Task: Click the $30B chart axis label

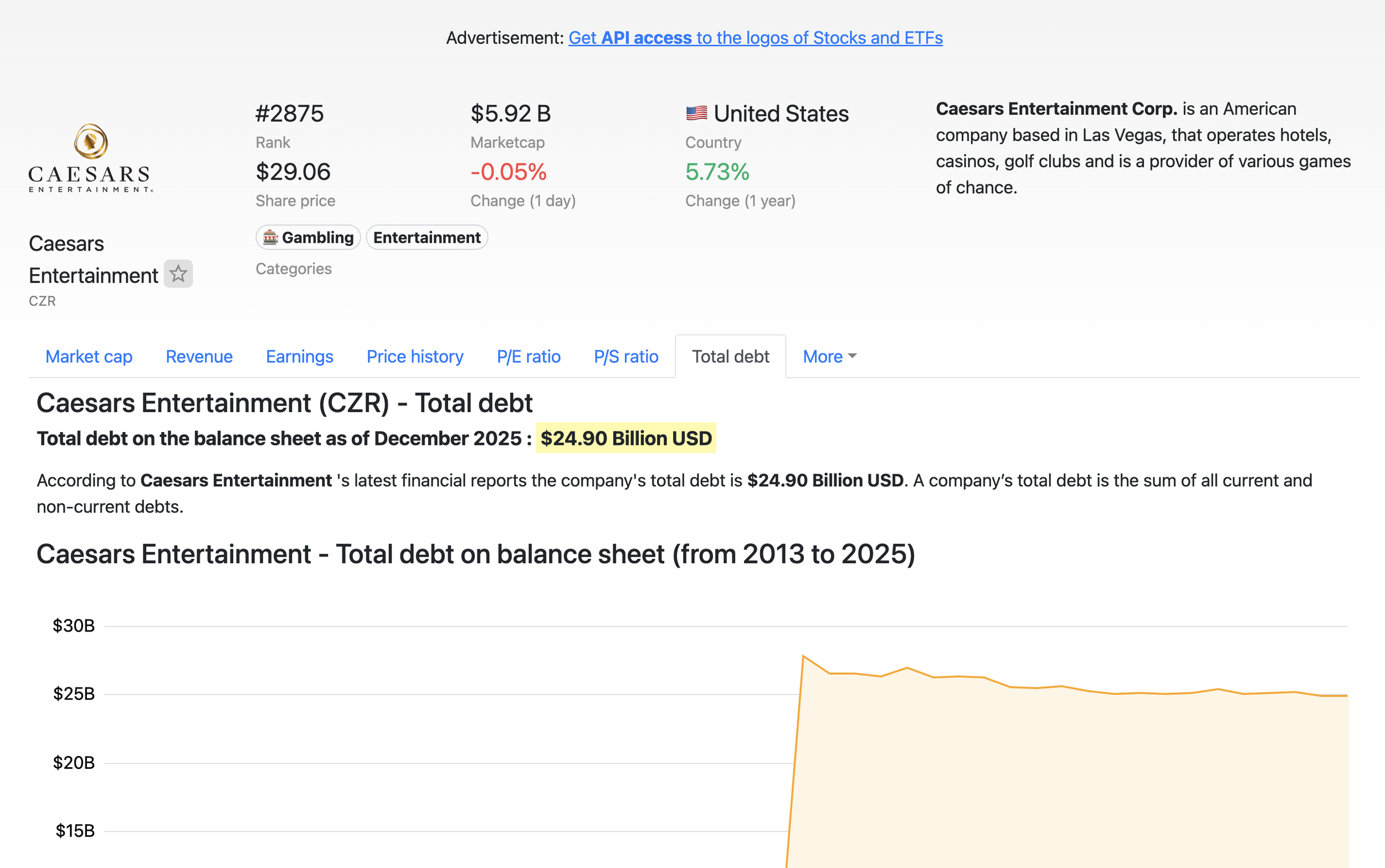Action: [74, 626]
